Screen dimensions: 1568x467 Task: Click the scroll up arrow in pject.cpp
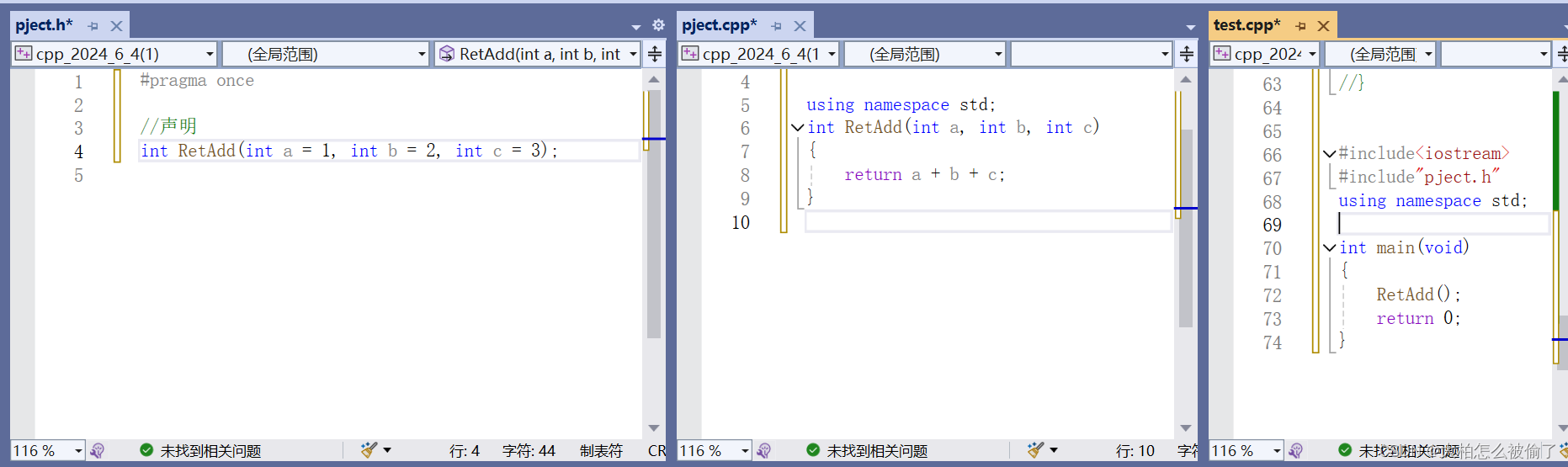(1186, 80)
